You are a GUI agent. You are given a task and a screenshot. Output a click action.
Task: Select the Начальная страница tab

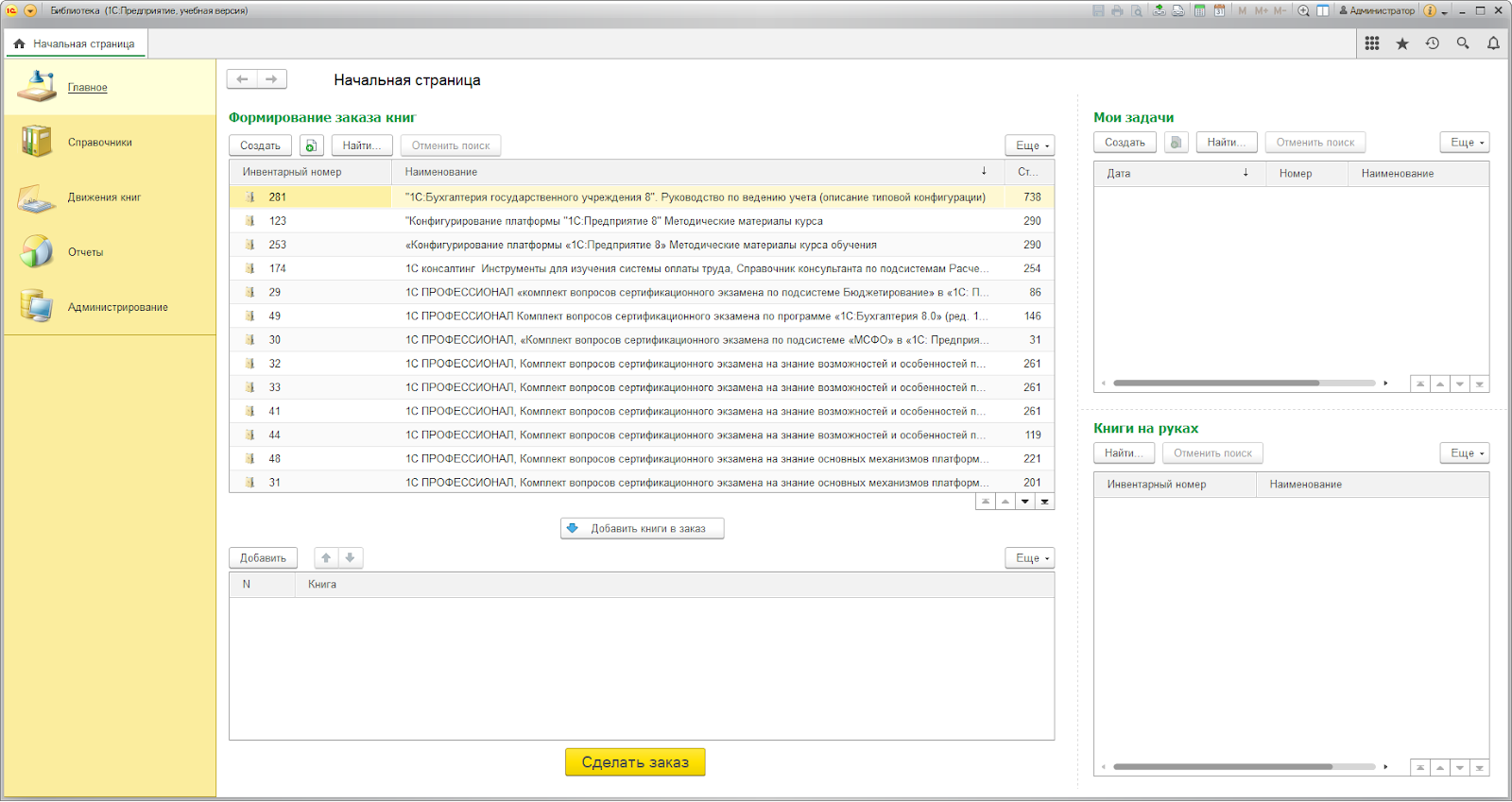(75, 43)
